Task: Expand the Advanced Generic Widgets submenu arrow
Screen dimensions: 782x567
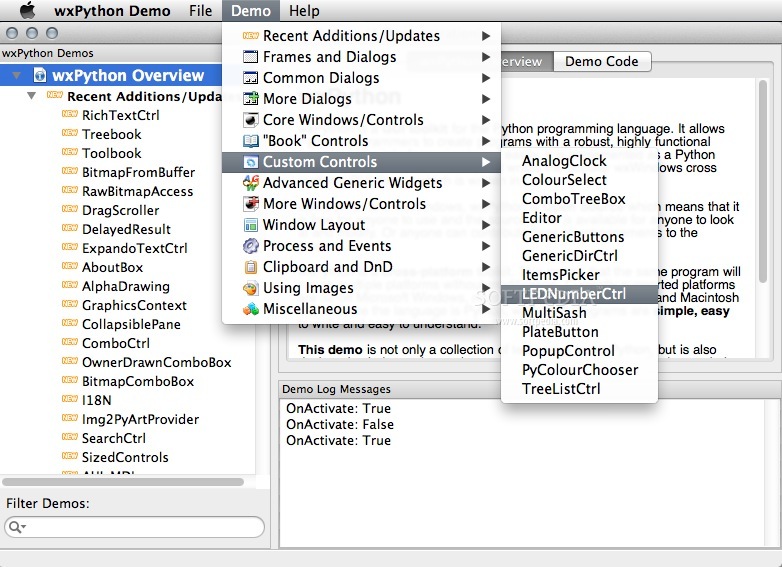Action: pos(486,183)
